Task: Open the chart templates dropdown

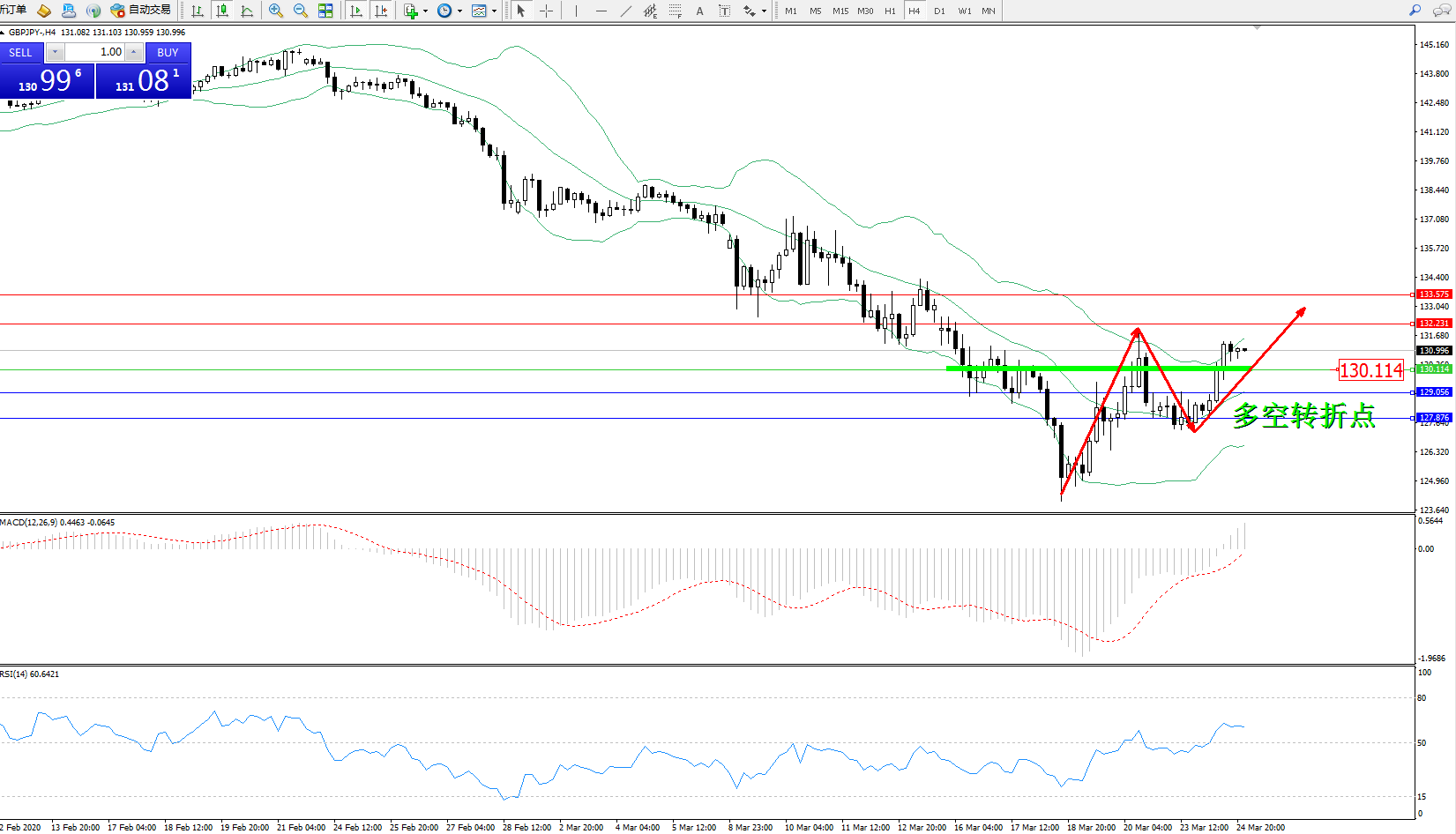Action: [x=494, y=11]
